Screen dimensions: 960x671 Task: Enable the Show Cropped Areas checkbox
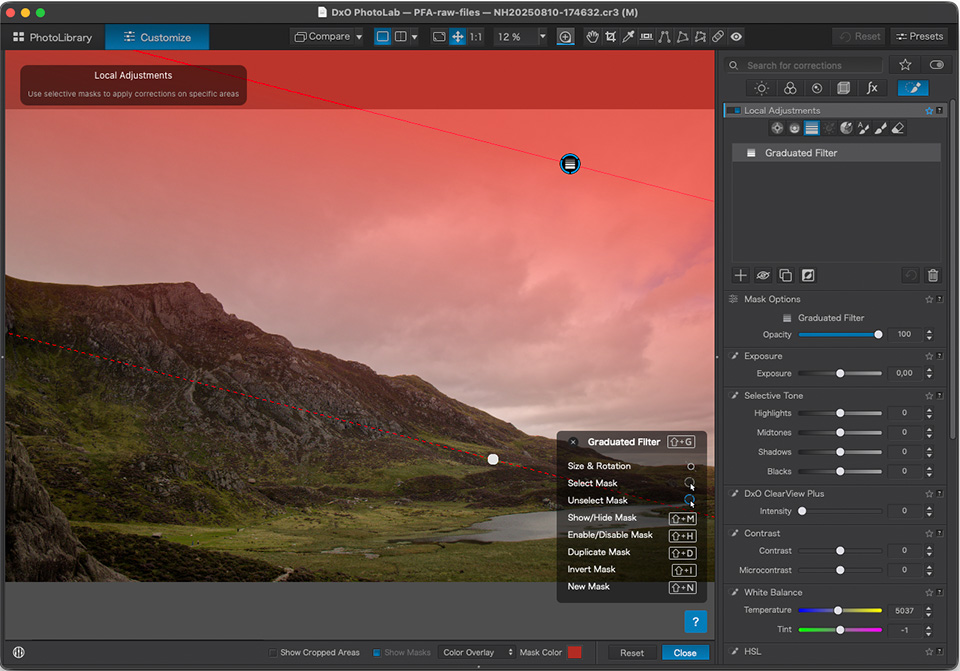(273, 653)
